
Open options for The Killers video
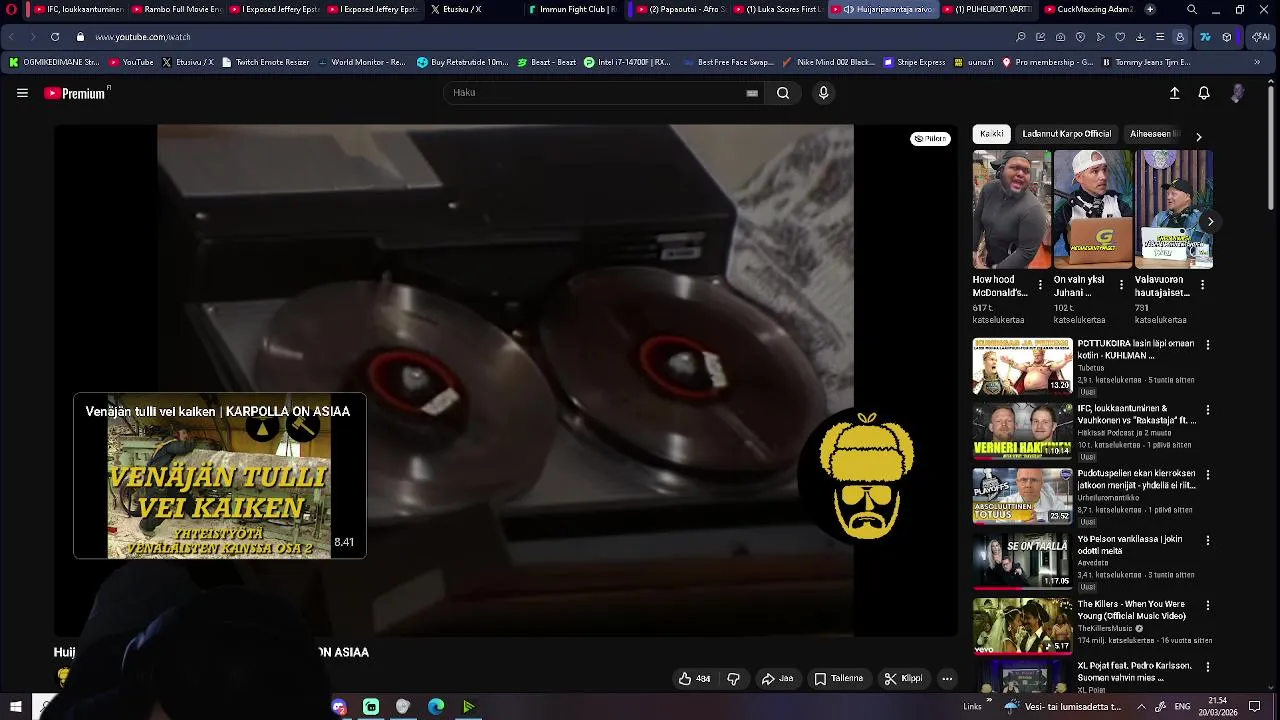pos(1208,606)
